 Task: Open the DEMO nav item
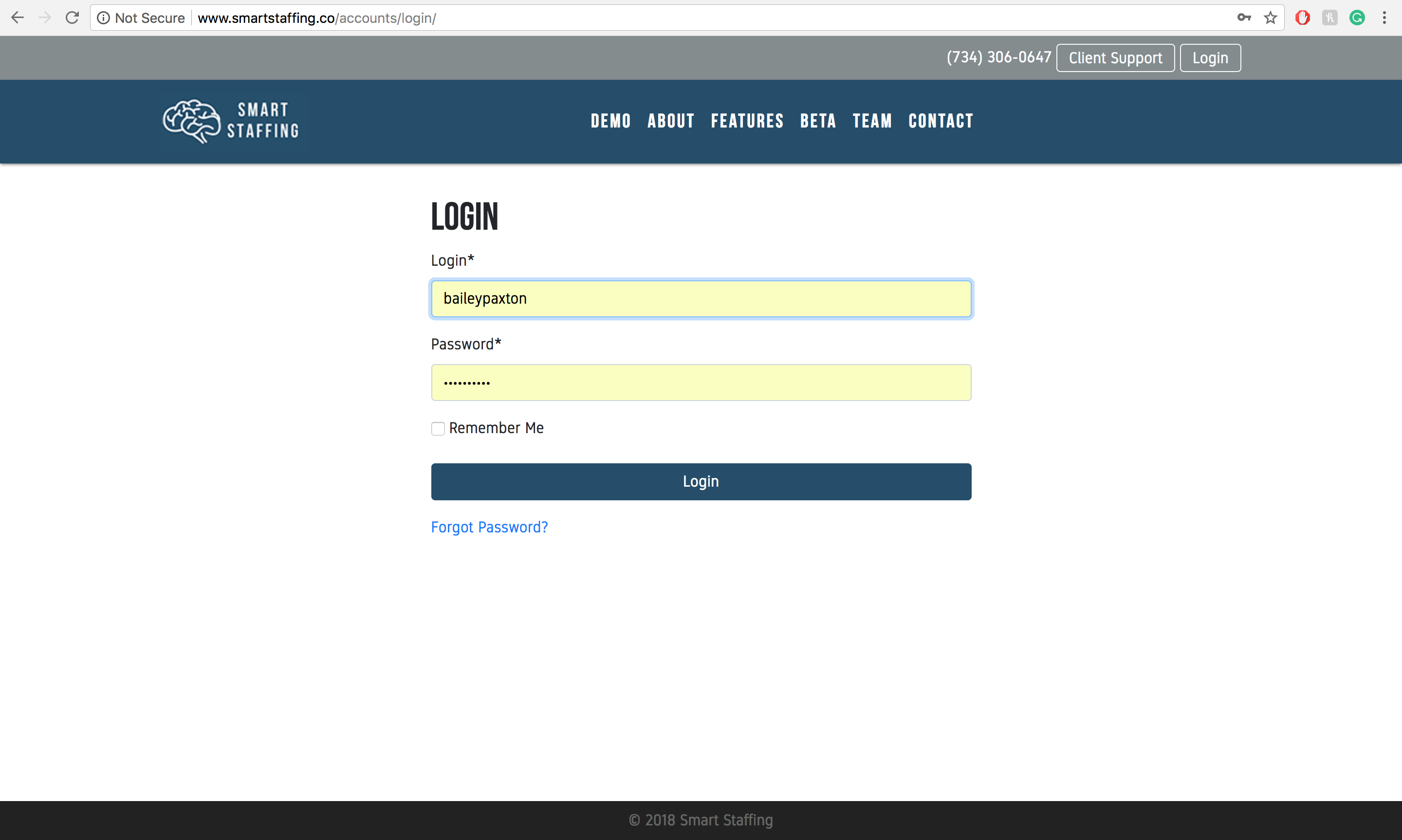[x=610, y=121]
